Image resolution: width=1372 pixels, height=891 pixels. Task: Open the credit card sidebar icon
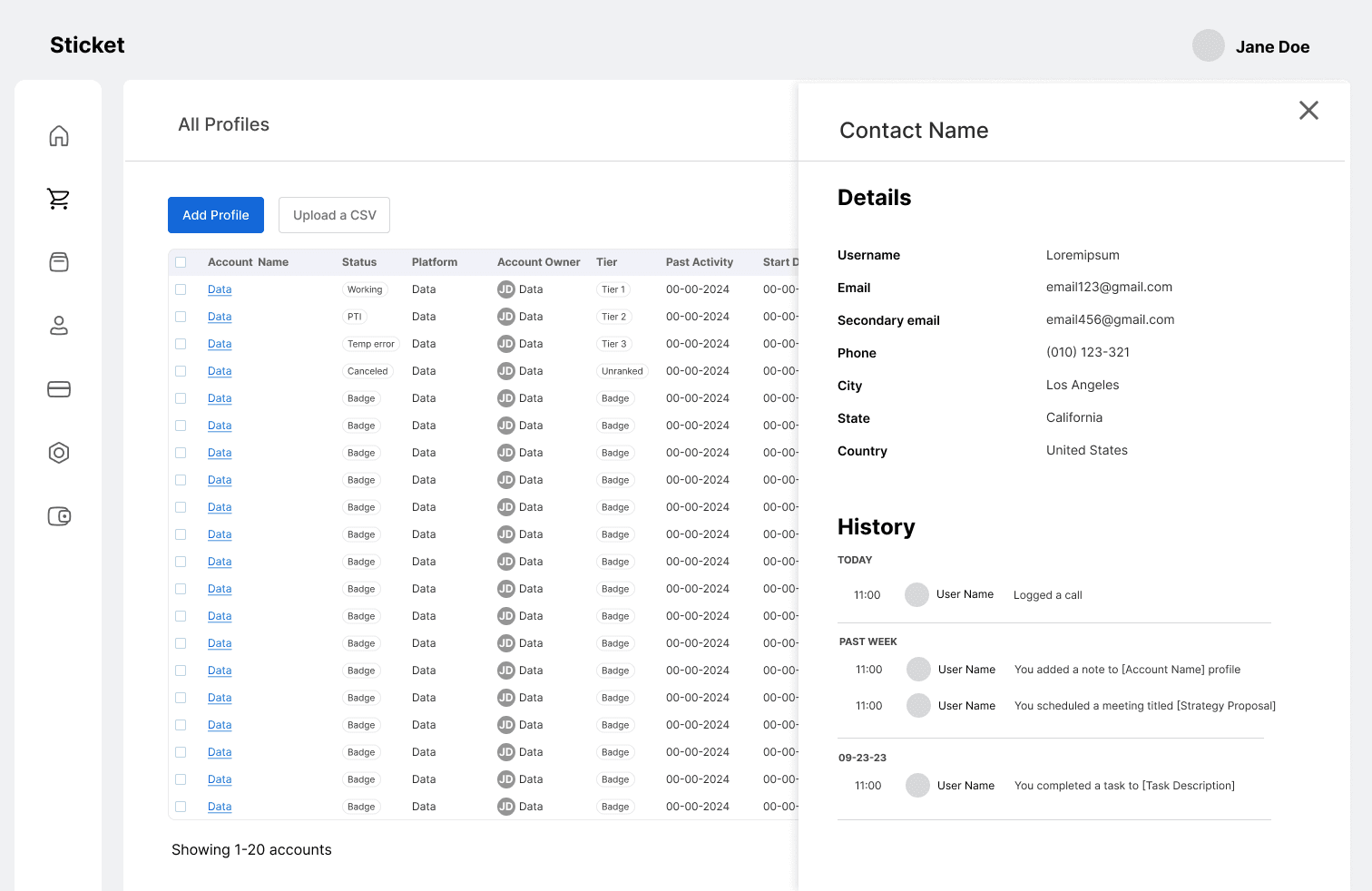tap(59, 389)
